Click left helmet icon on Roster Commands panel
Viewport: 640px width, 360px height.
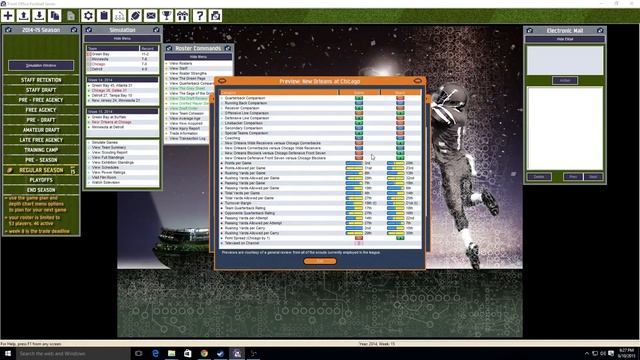click(169, 48)
